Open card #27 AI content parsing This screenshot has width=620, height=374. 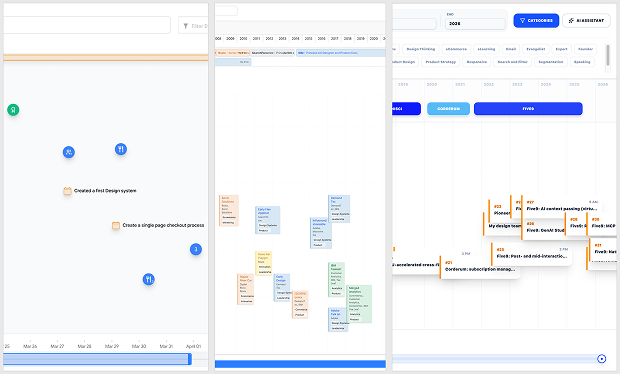[x=562, y=206]
